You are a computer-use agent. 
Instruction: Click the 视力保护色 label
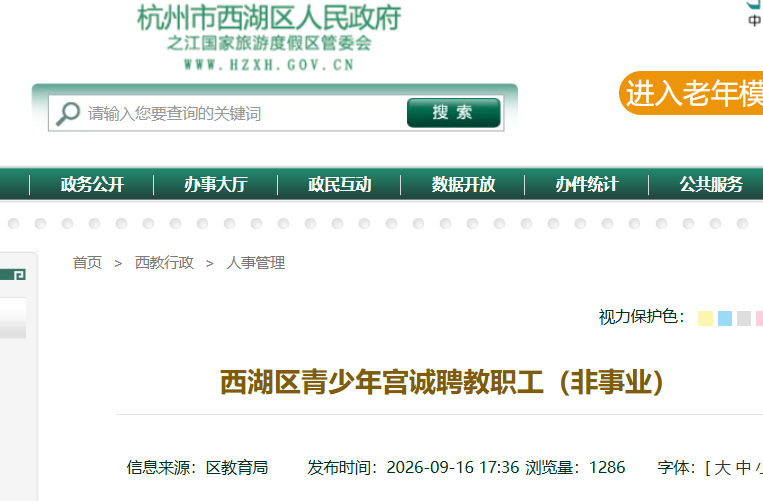641,317
